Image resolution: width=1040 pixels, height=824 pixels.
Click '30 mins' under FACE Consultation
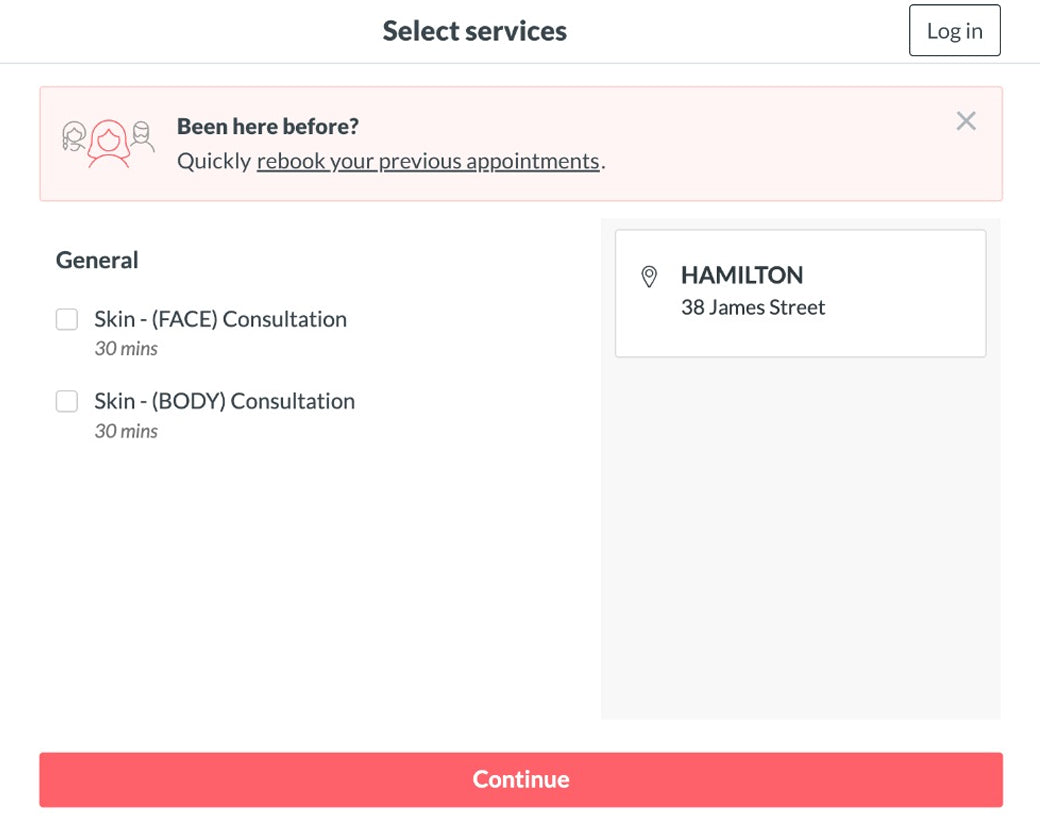pyautogui.click(x=126, y=349)
